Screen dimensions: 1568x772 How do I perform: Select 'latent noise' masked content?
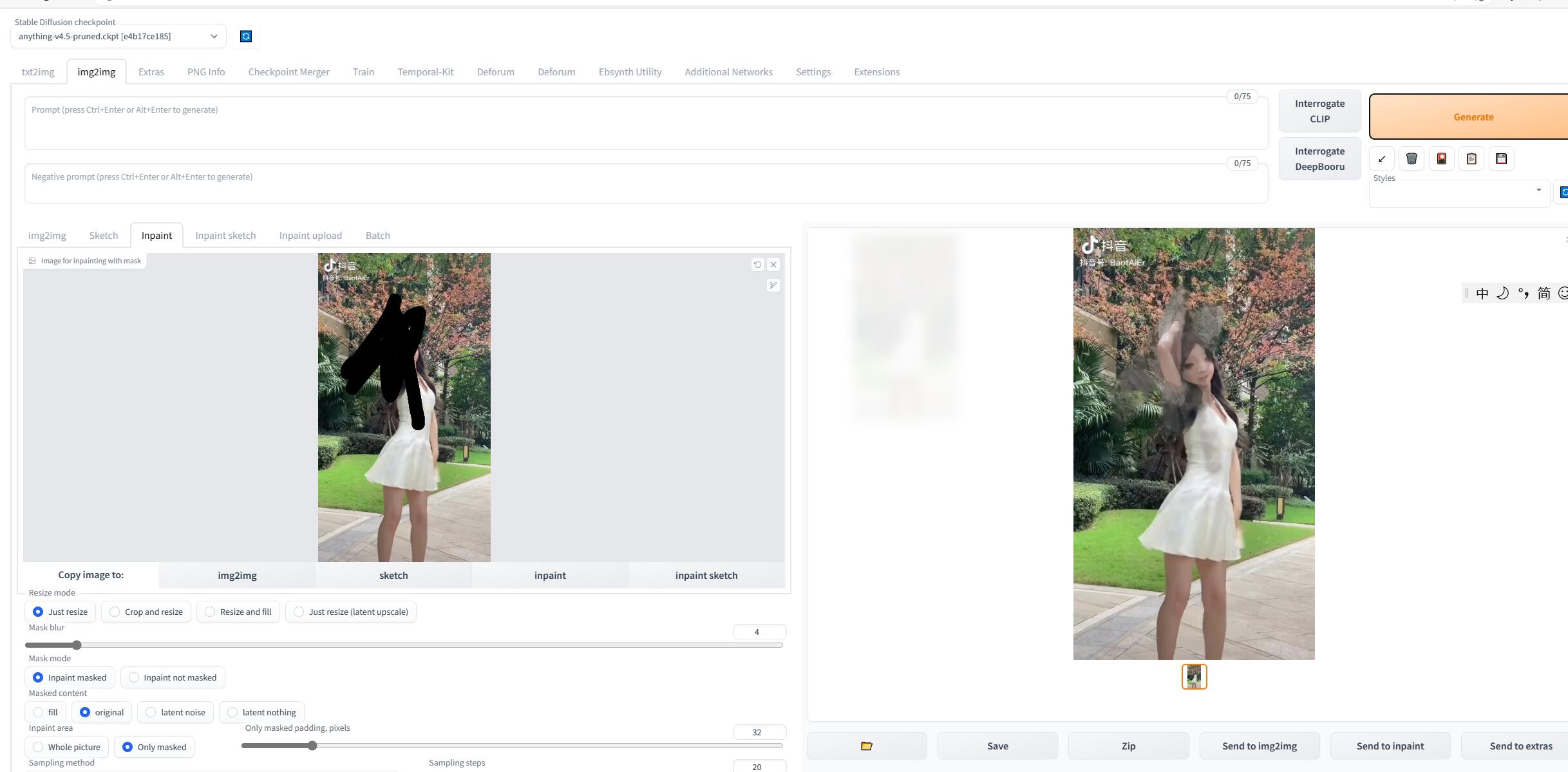pos(151,712)
